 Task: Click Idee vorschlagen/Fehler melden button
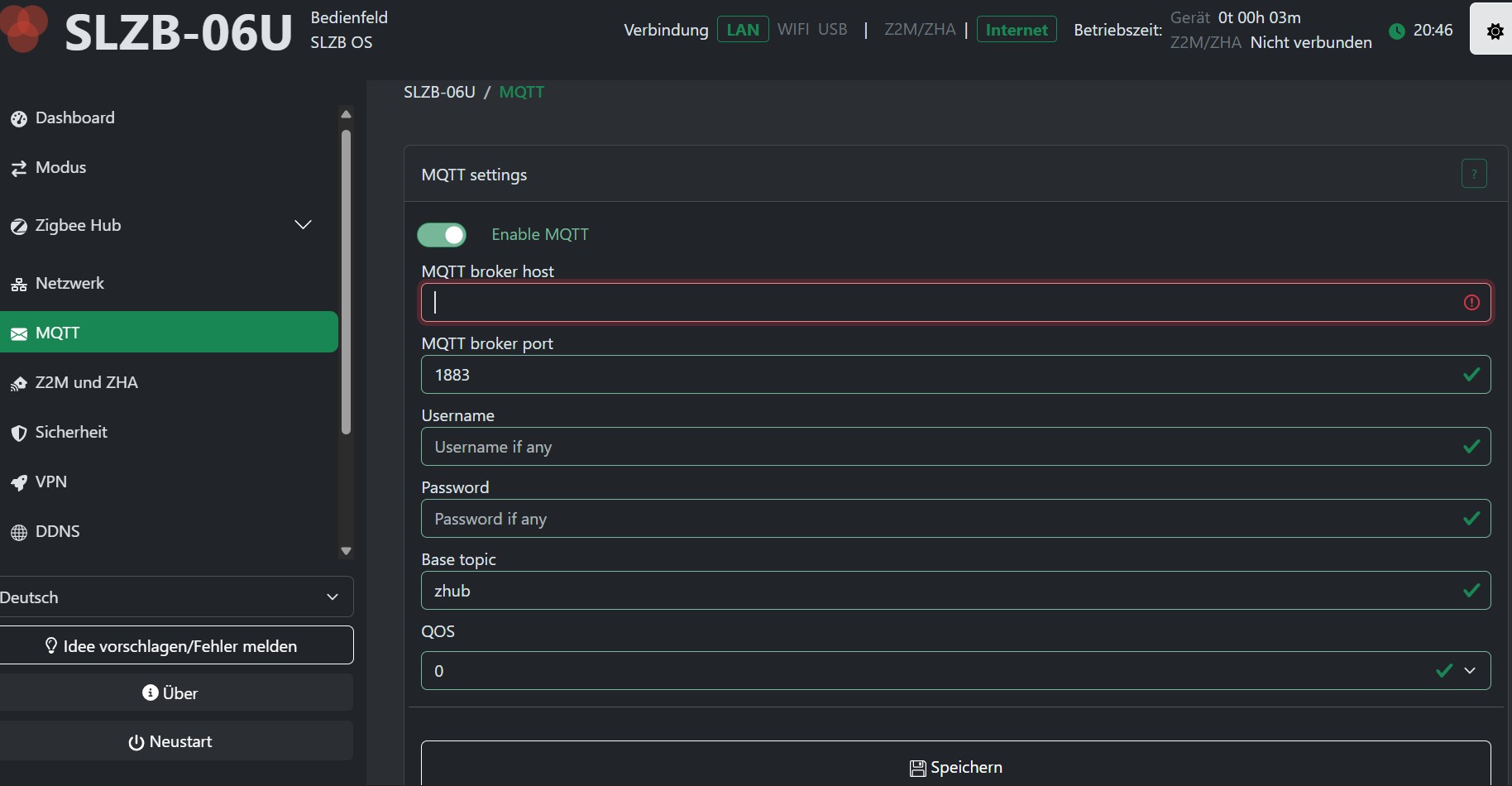point(175,646)
